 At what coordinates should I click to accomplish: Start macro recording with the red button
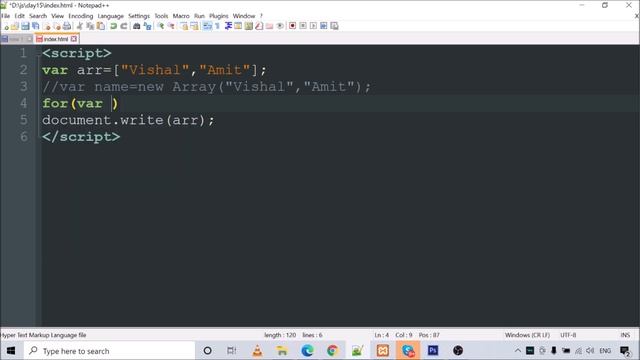pos(293,26)
